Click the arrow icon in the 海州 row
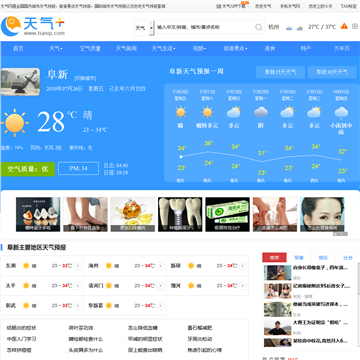This screenshot has height=360, width=360. coord(160,266)
